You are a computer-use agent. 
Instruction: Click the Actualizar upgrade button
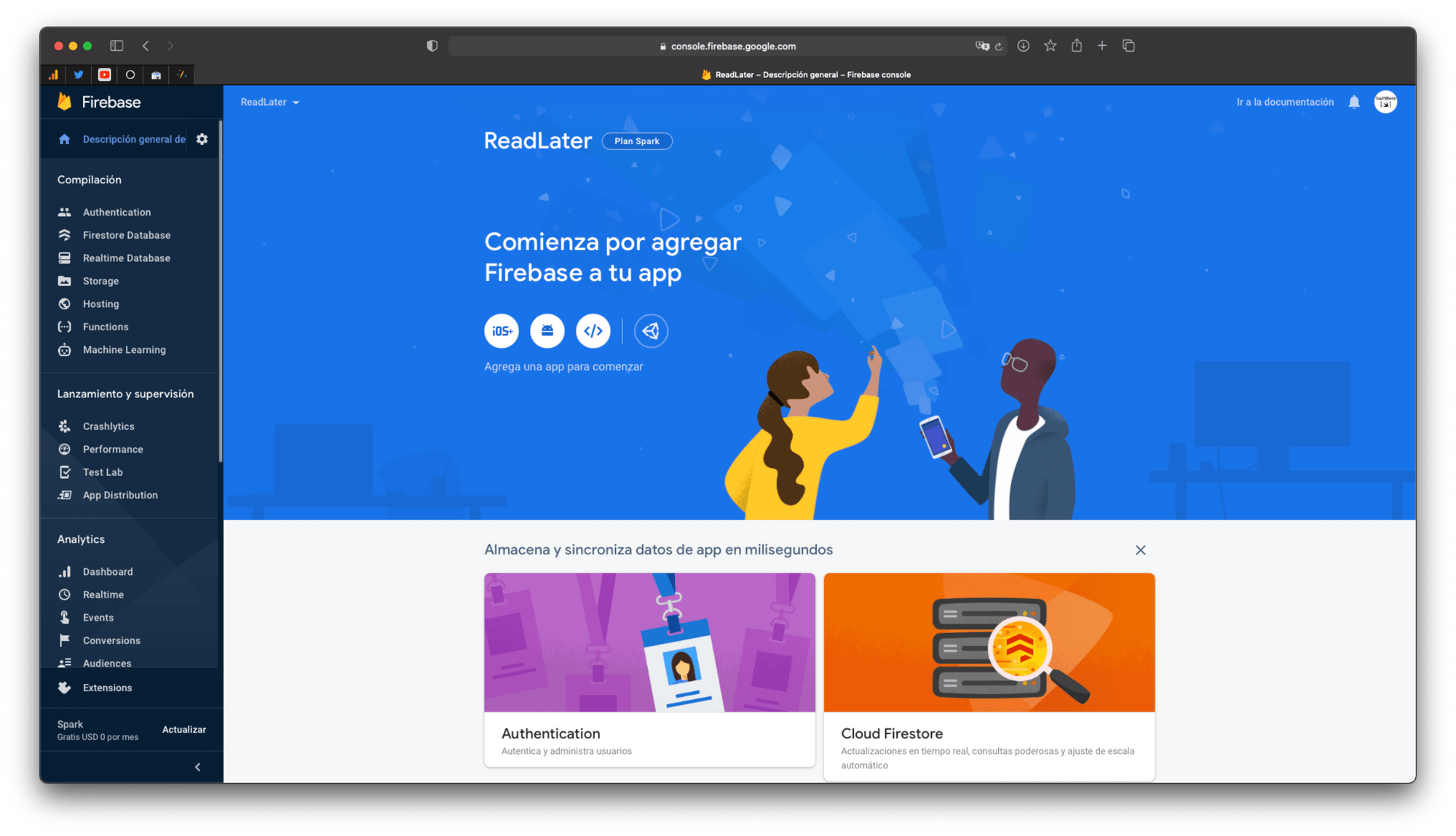pos(184,729)
